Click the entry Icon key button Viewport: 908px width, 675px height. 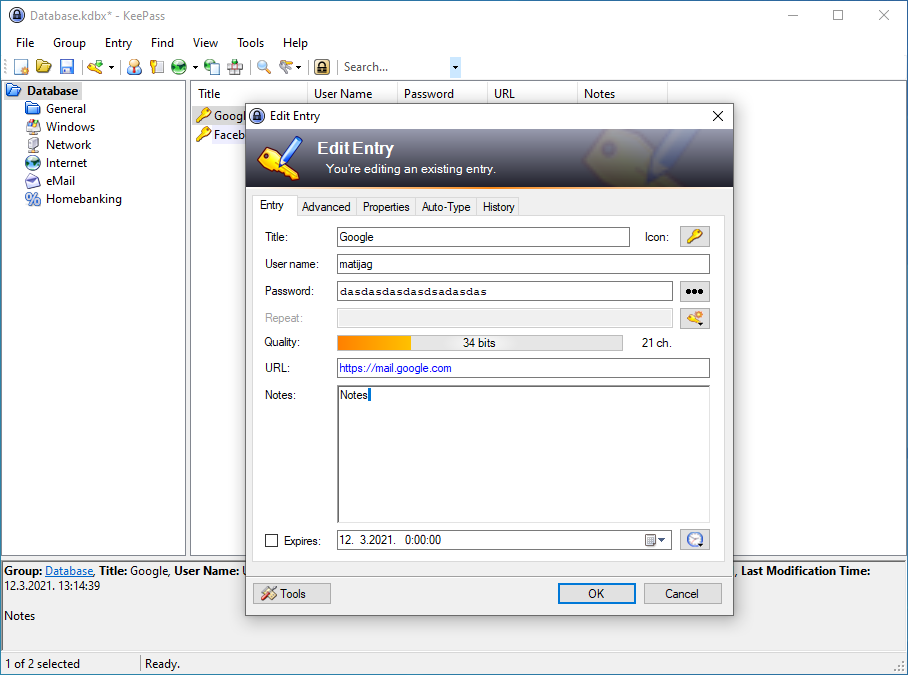(x=694, y=236)
